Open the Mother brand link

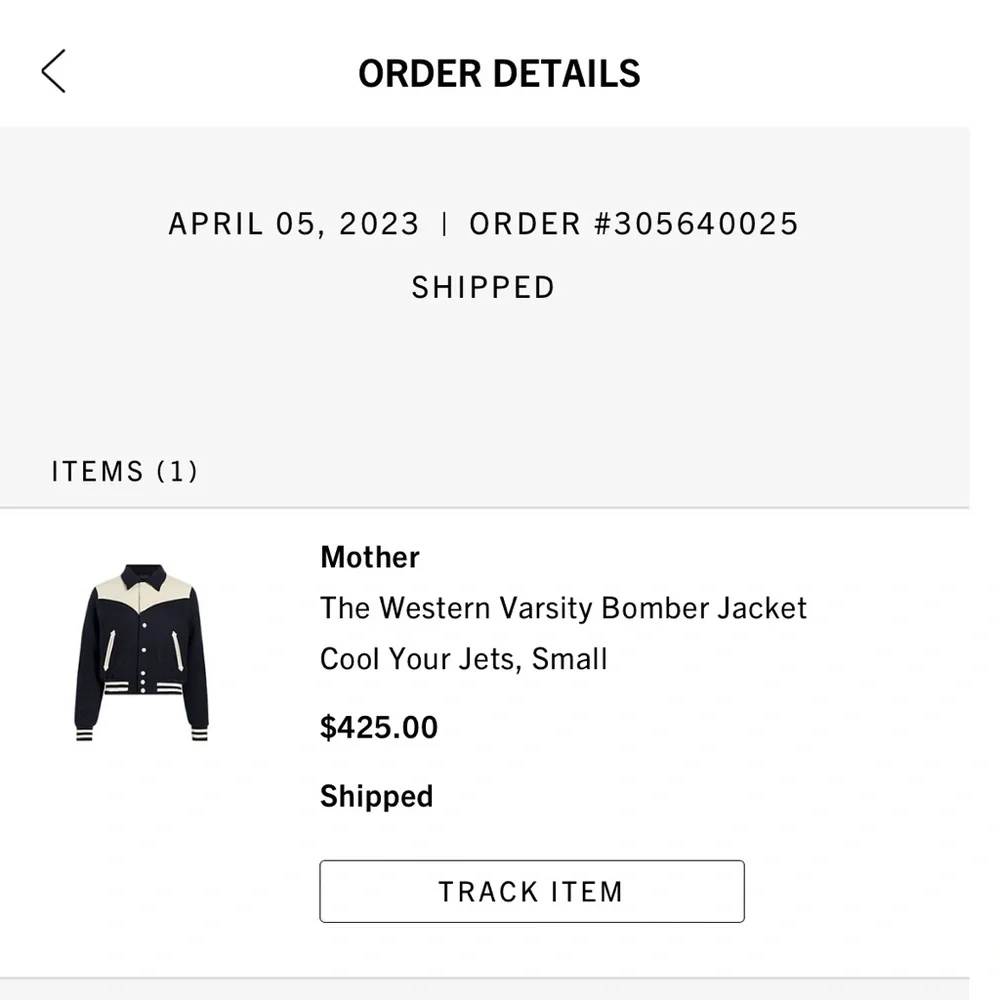[x=369, y=557]
